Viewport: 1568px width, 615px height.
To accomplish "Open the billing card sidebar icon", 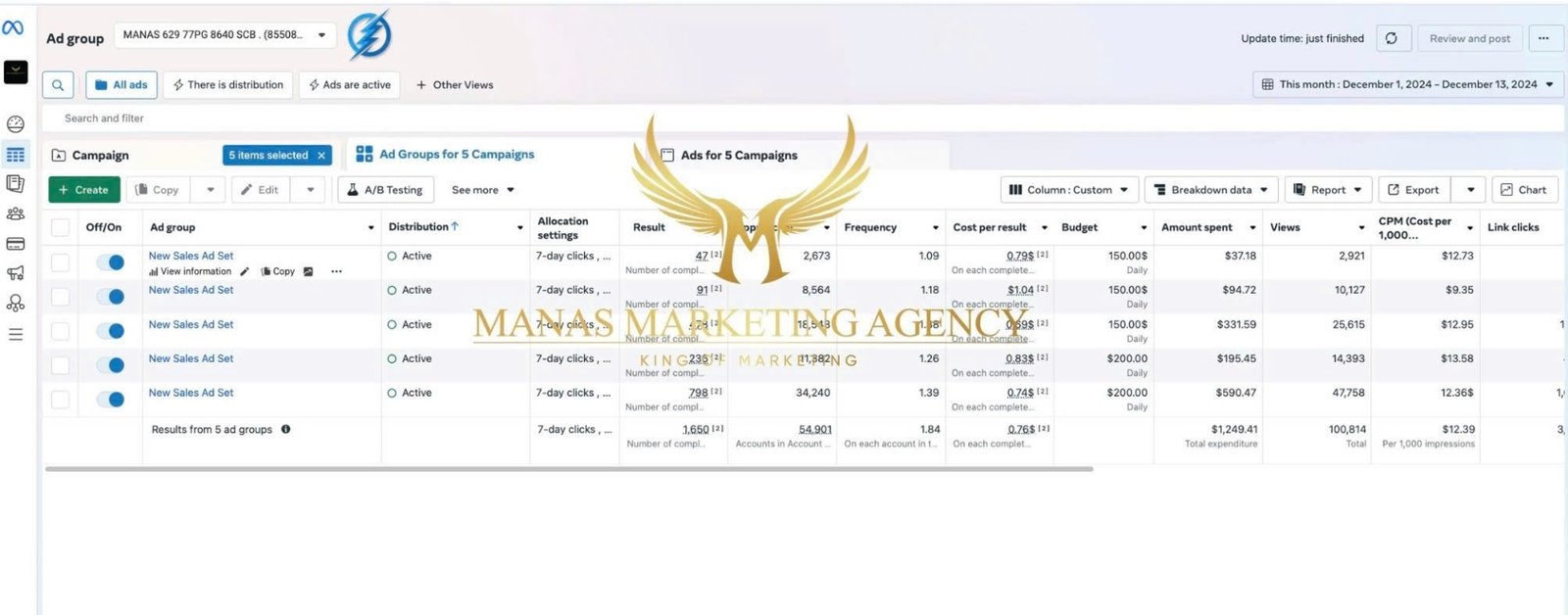I will pos(16,244).
